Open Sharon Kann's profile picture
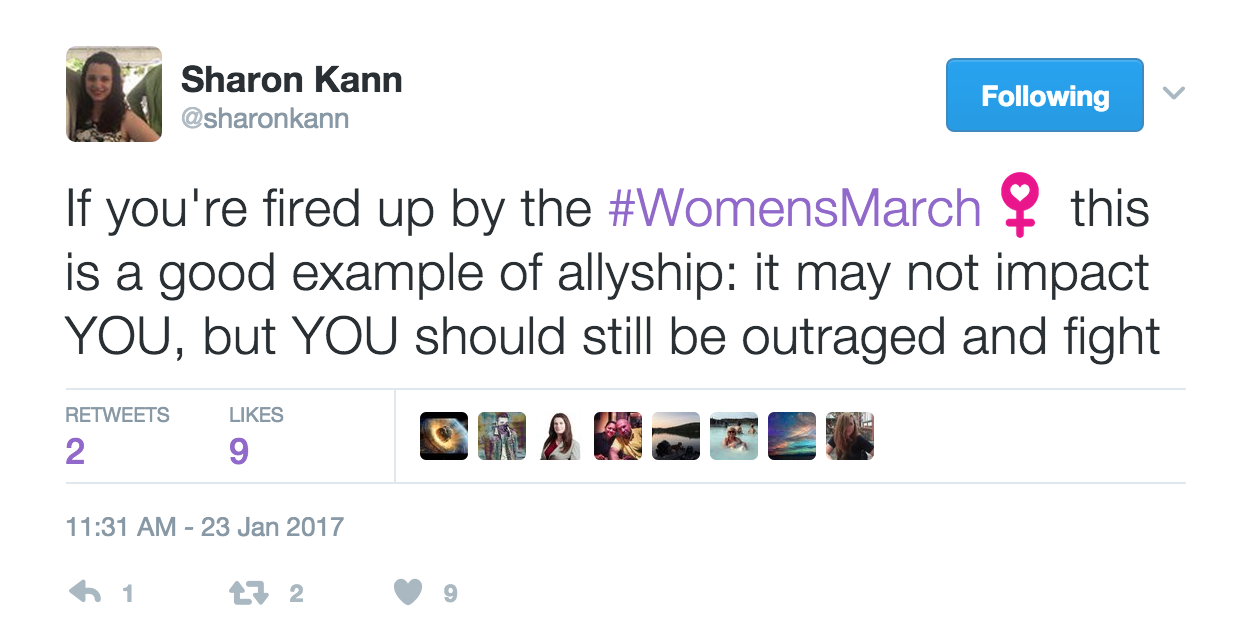 coord(114,94)
